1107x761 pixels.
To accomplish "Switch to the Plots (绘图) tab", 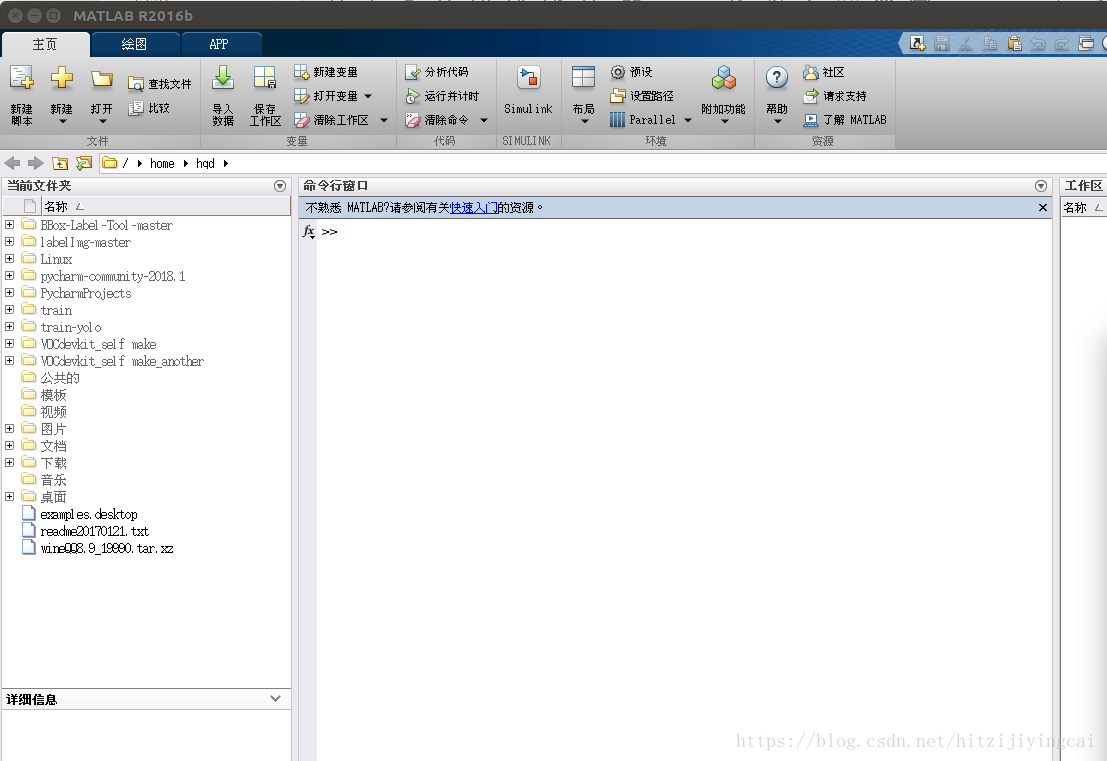I will click(134, 44).
